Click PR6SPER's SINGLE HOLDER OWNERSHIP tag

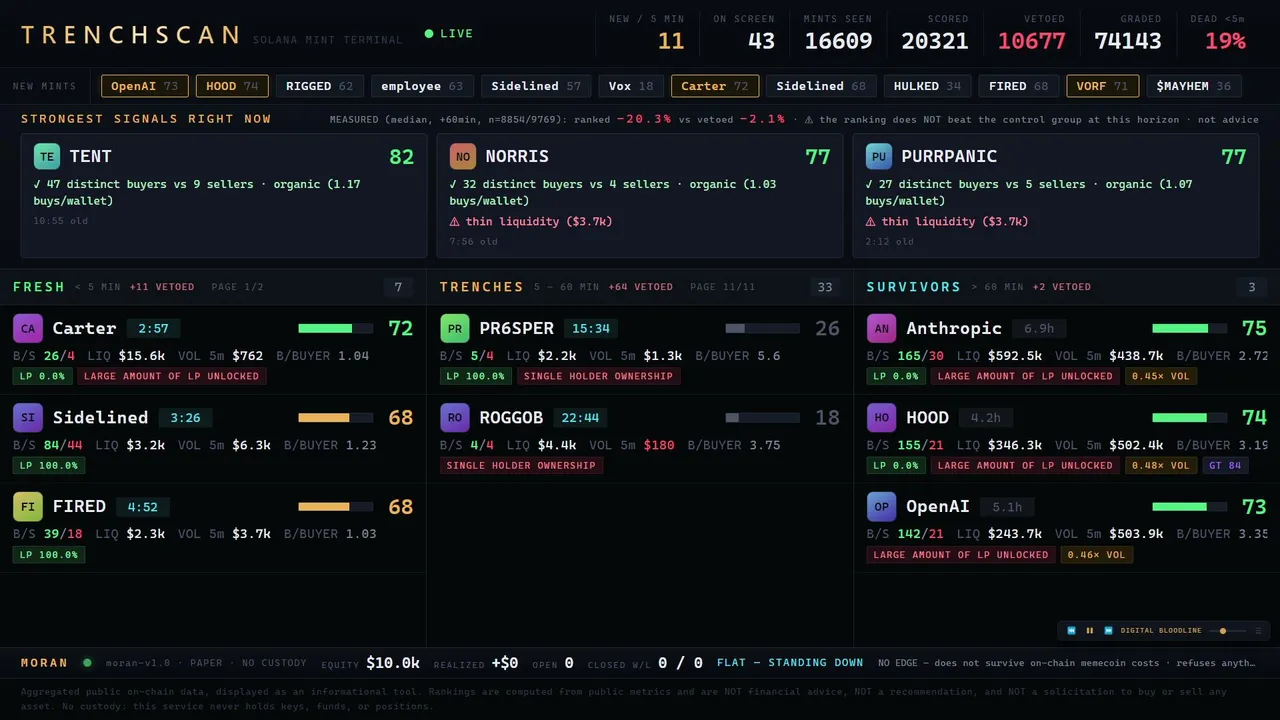point(598,376)
